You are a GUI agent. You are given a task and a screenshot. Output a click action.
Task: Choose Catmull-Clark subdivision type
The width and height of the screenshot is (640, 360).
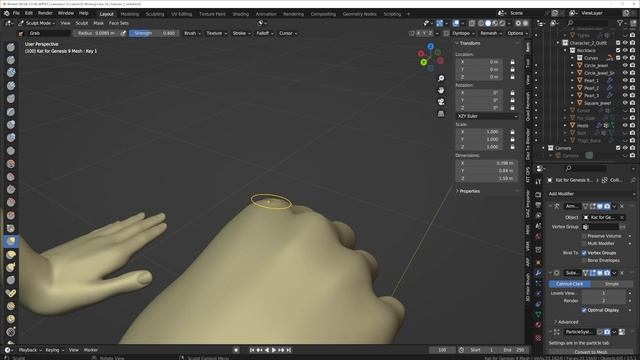click(570, 284)
